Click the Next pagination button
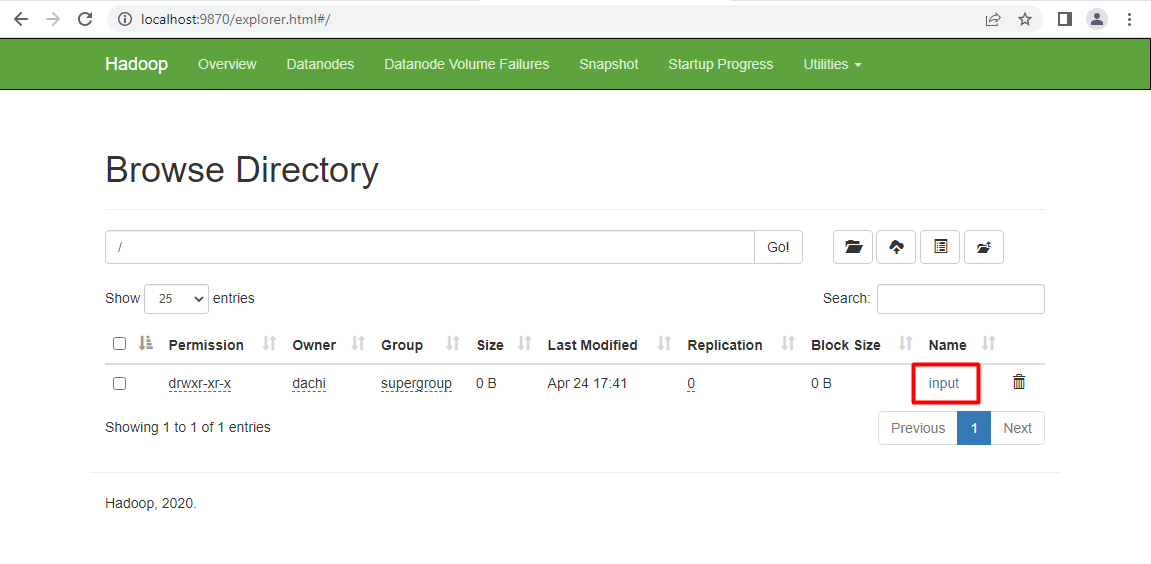Viewport: 1151px width, 564px height. point(1017,428)
